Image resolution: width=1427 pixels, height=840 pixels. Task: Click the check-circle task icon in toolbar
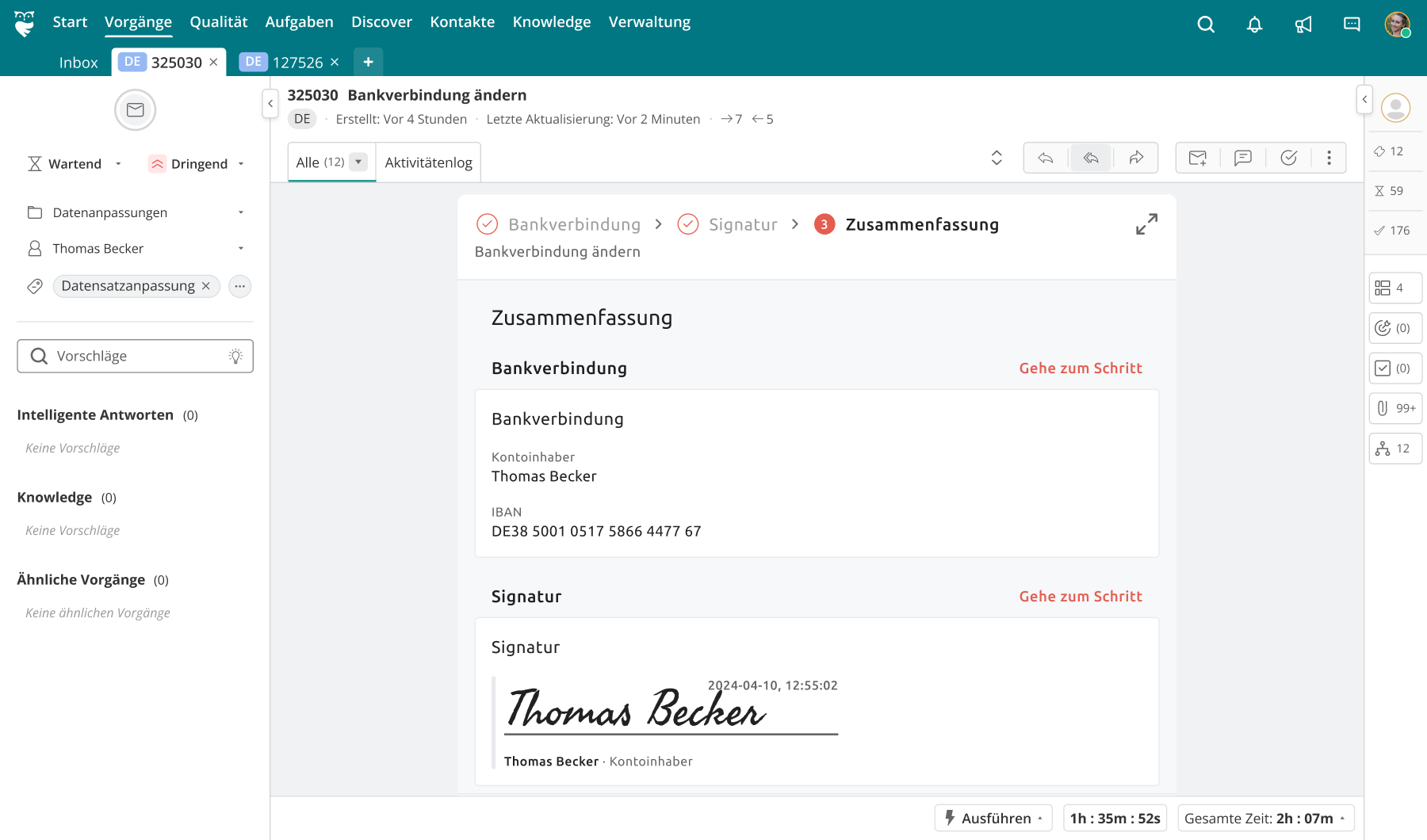[x=1288, y=158]
